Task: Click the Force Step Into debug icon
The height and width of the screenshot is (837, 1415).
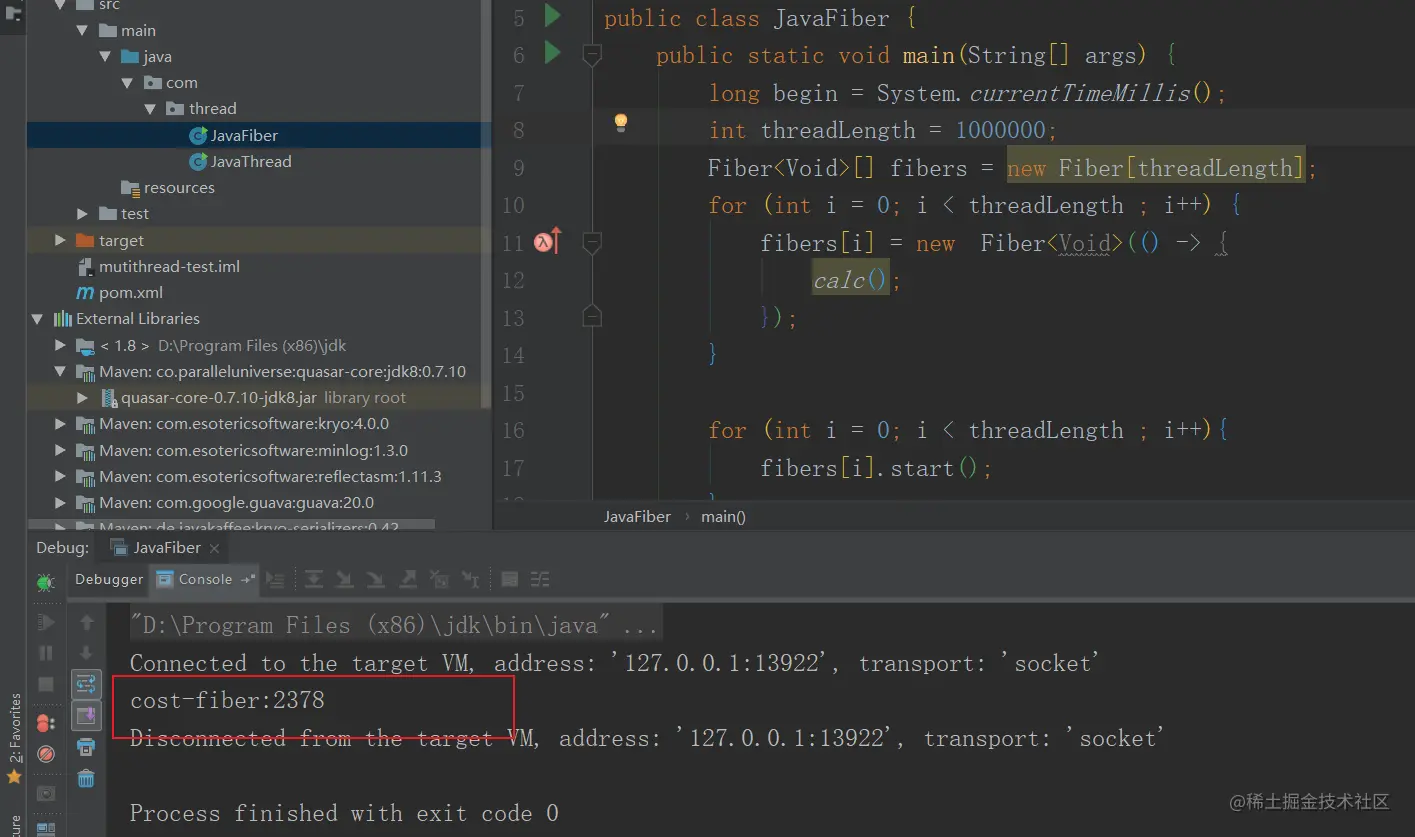Action: click(376, 579)
